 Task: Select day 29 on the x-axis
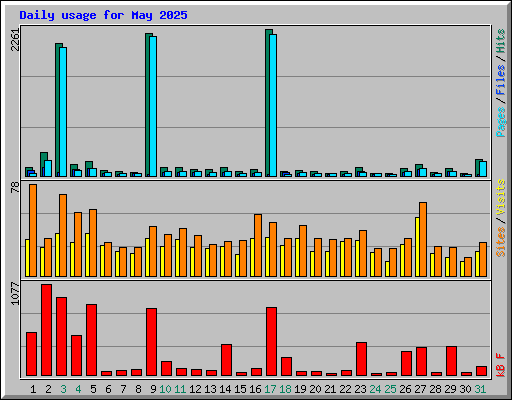pyautogui.click(x=450, y=389)
